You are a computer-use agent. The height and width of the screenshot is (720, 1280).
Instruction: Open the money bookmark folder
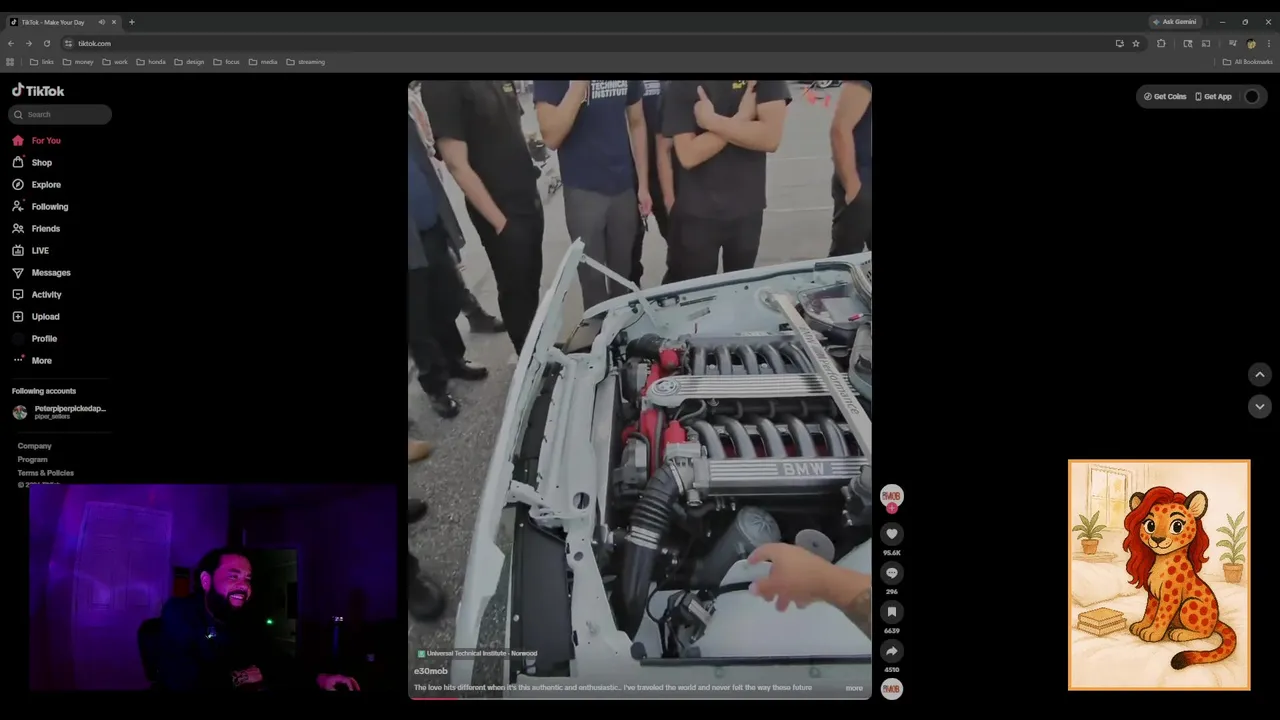click(x=78, y=62)
